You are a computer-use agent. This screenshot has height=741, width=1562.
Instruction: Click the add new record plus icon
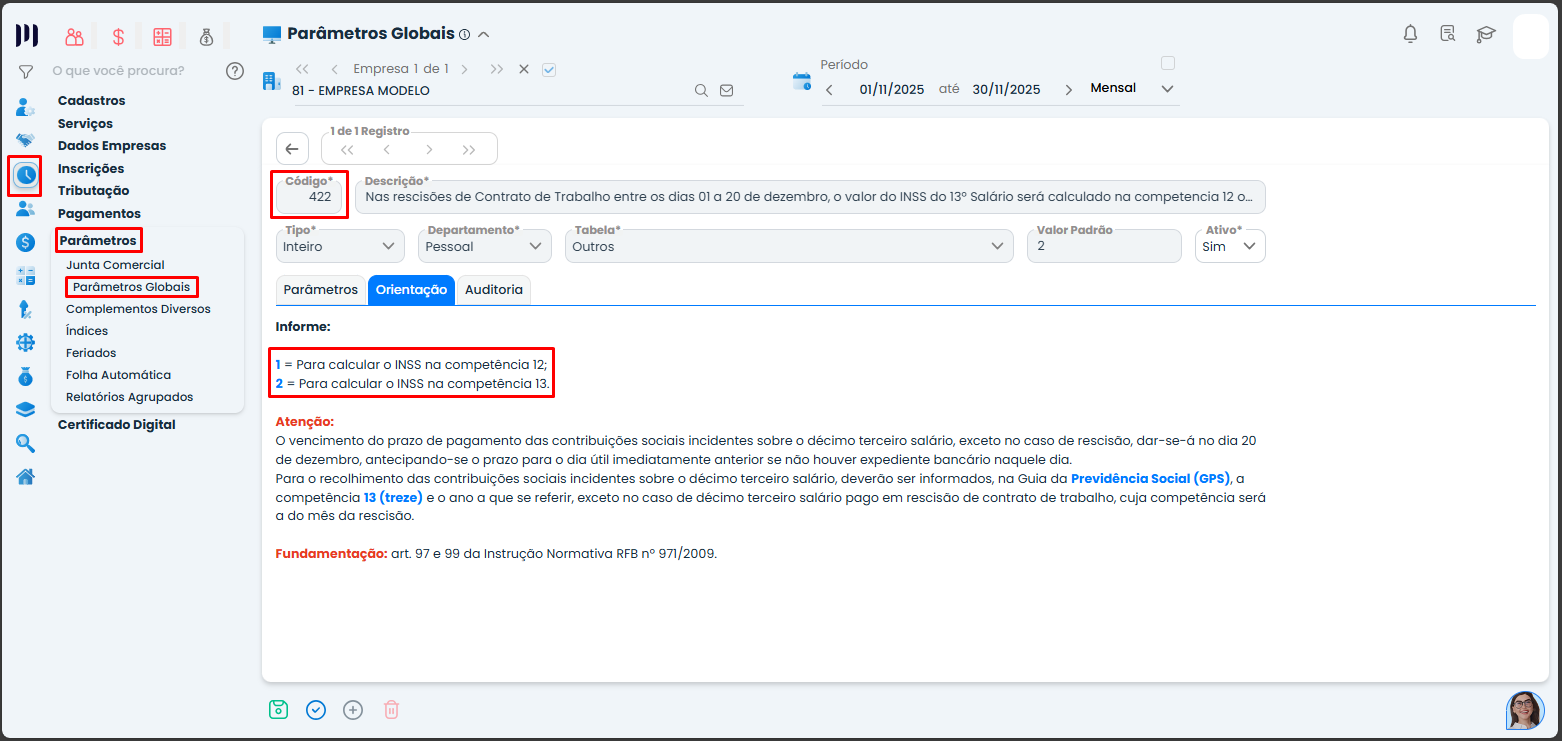click(x=353, y=710)
